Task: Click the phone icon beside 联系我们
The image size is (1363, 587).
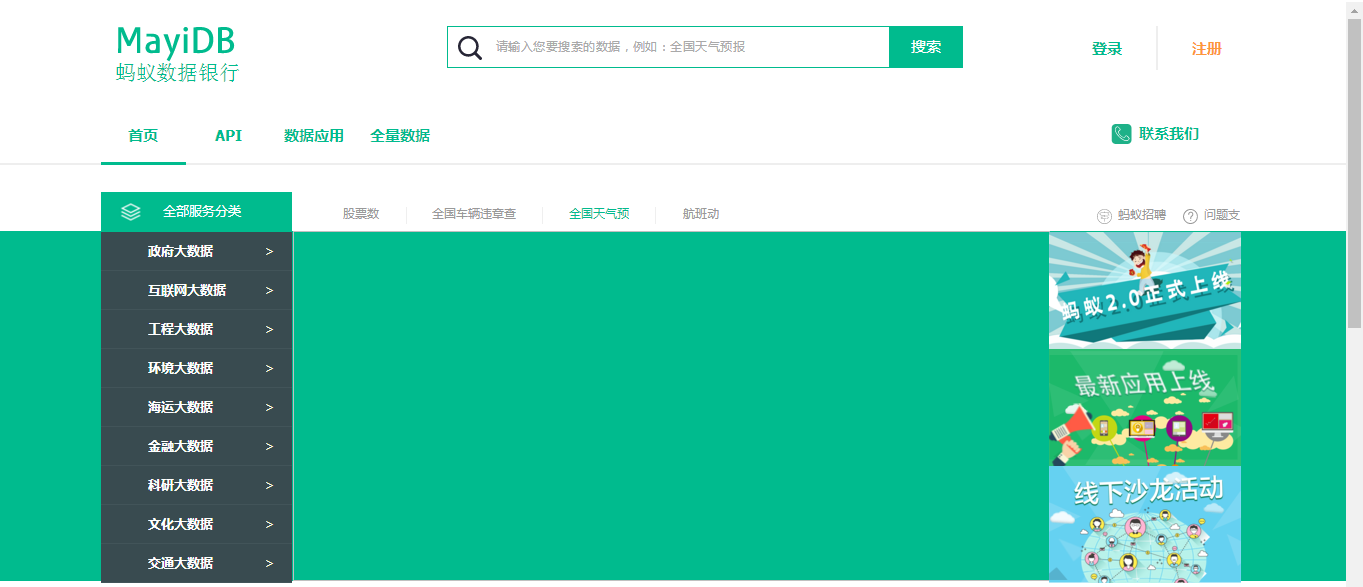Action: (1121, 132)
